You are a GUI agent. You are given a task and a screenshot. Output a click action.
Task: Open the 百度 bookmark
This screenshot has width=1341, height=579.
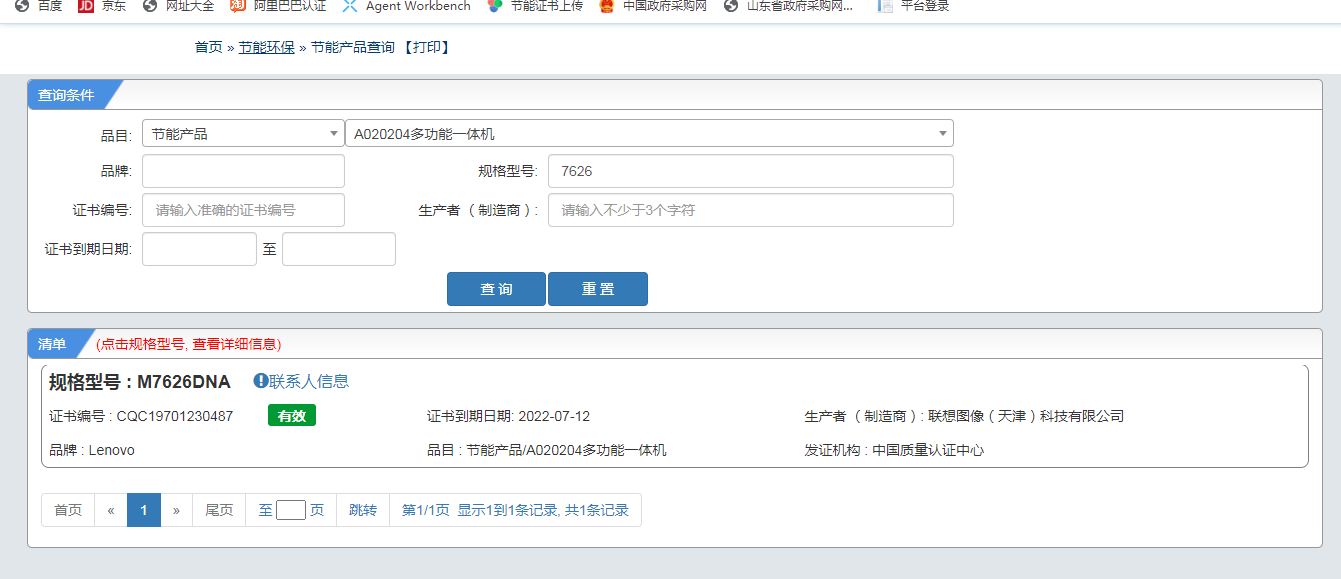pos(38,6)
